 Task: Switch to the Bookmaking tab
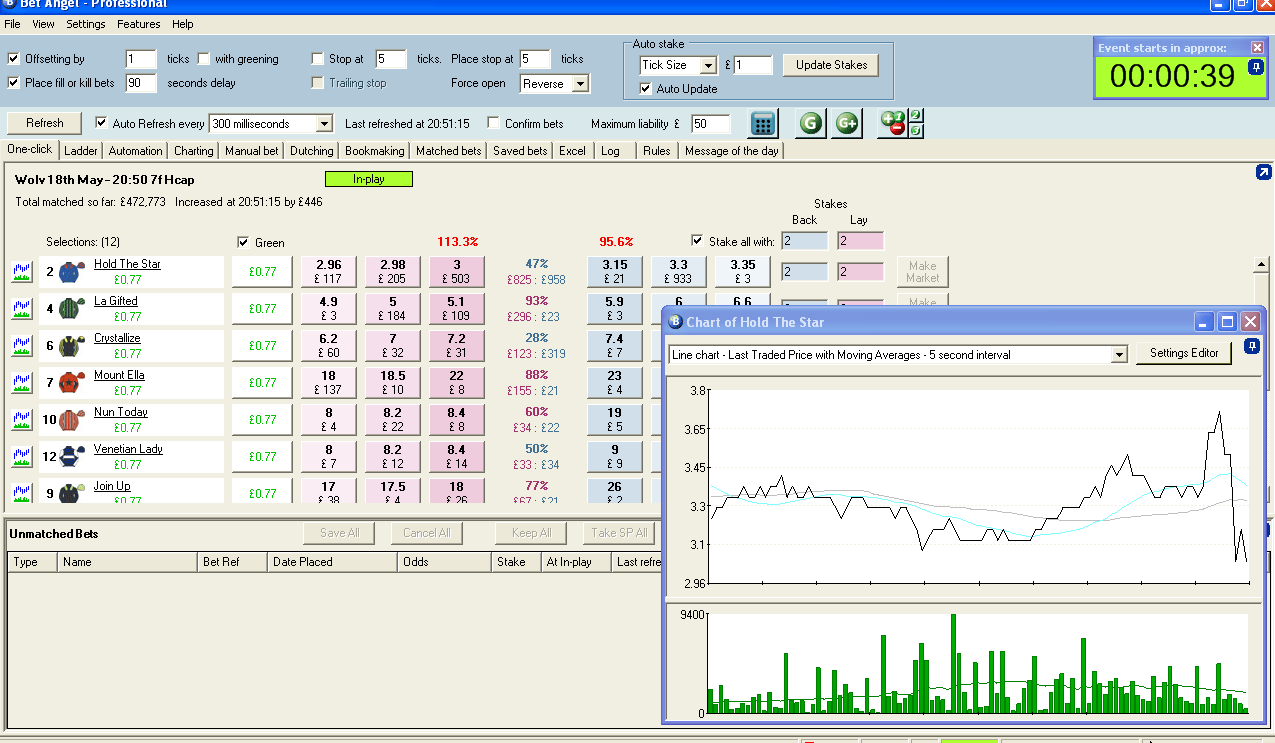pos(375,151)
